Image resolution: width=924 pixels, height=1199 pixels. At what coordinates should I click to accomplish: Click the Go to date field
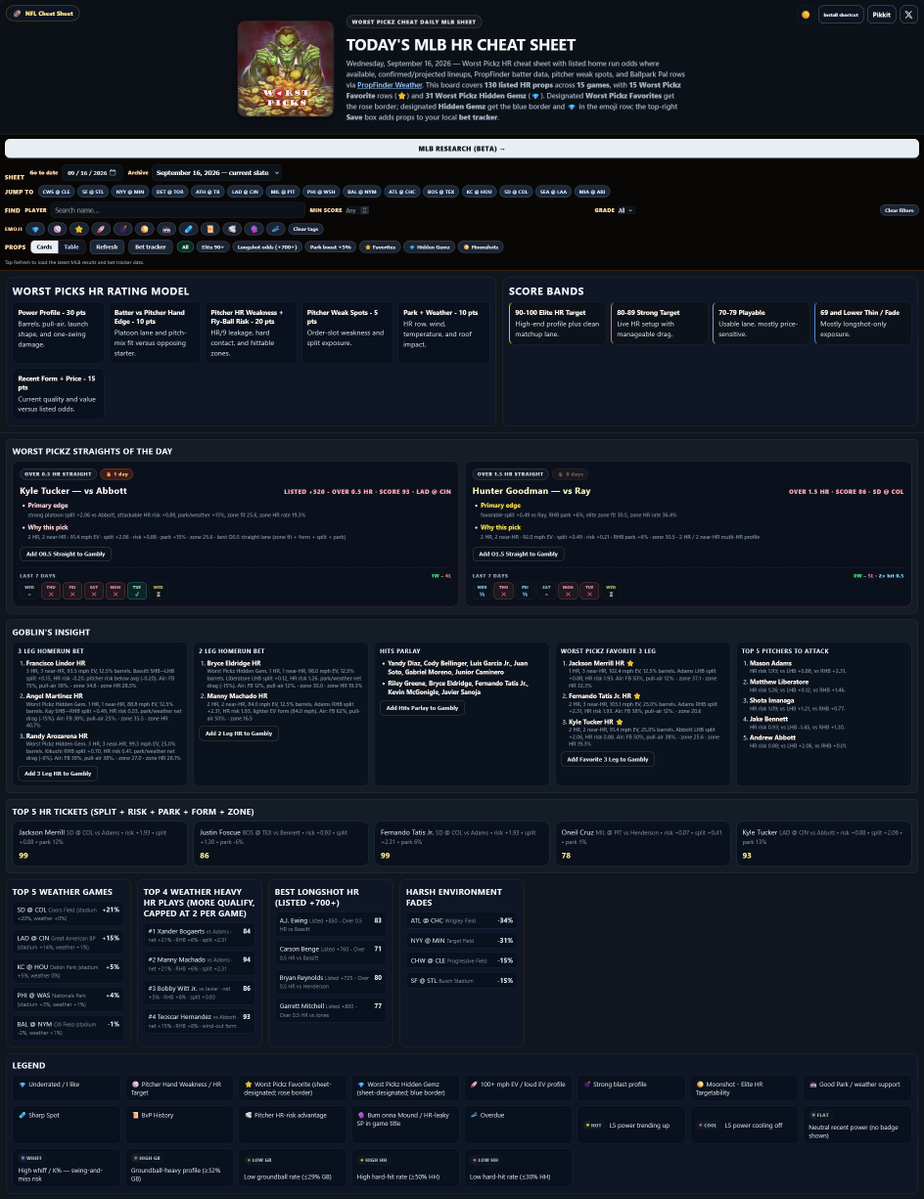click(92, 173)
